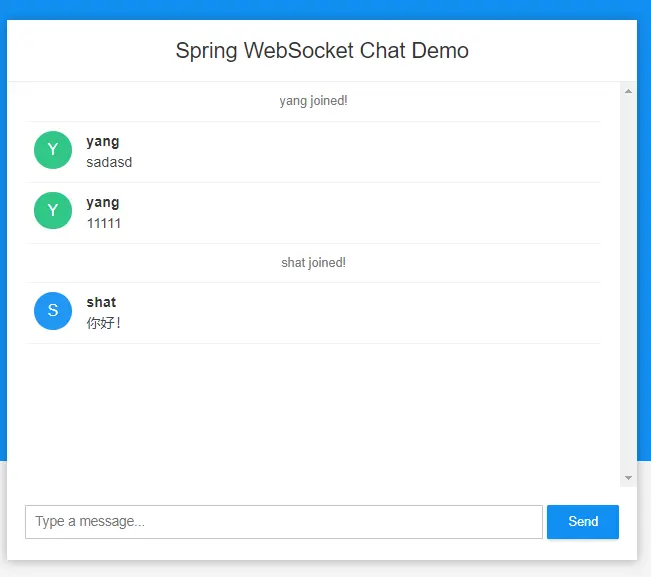Click yang username above sadasd

click(103, 142)
